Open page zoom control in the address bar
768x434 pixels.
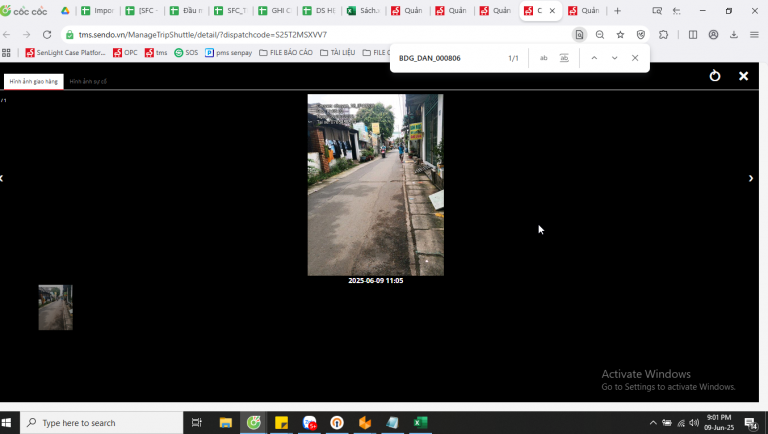coord(600,35)
